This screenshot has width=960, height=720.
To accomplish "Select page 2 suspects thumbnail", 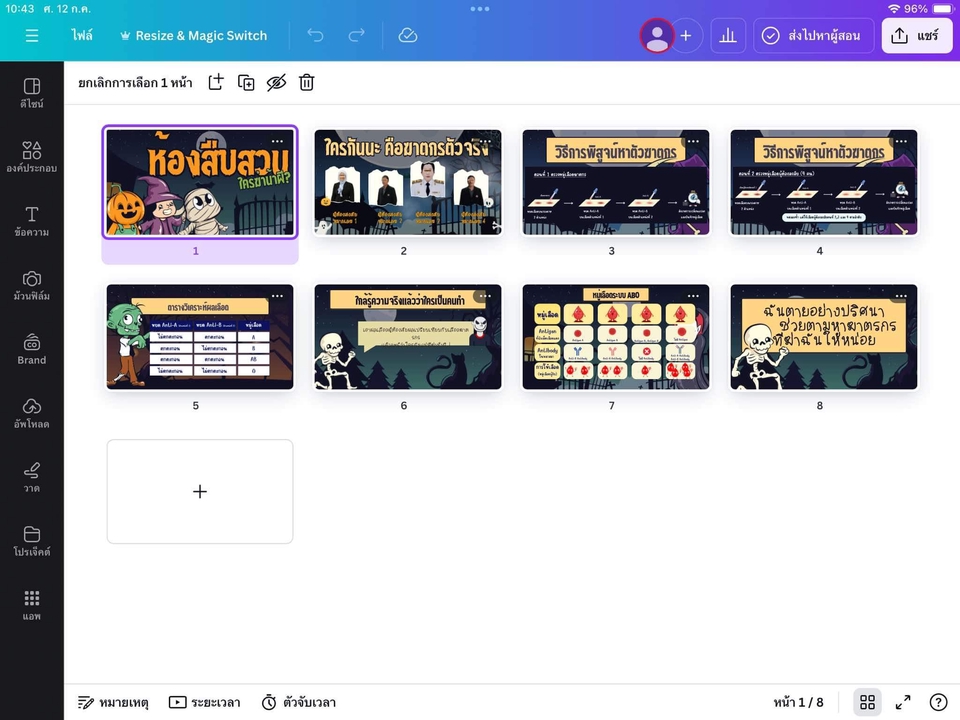I will (408, 182).
